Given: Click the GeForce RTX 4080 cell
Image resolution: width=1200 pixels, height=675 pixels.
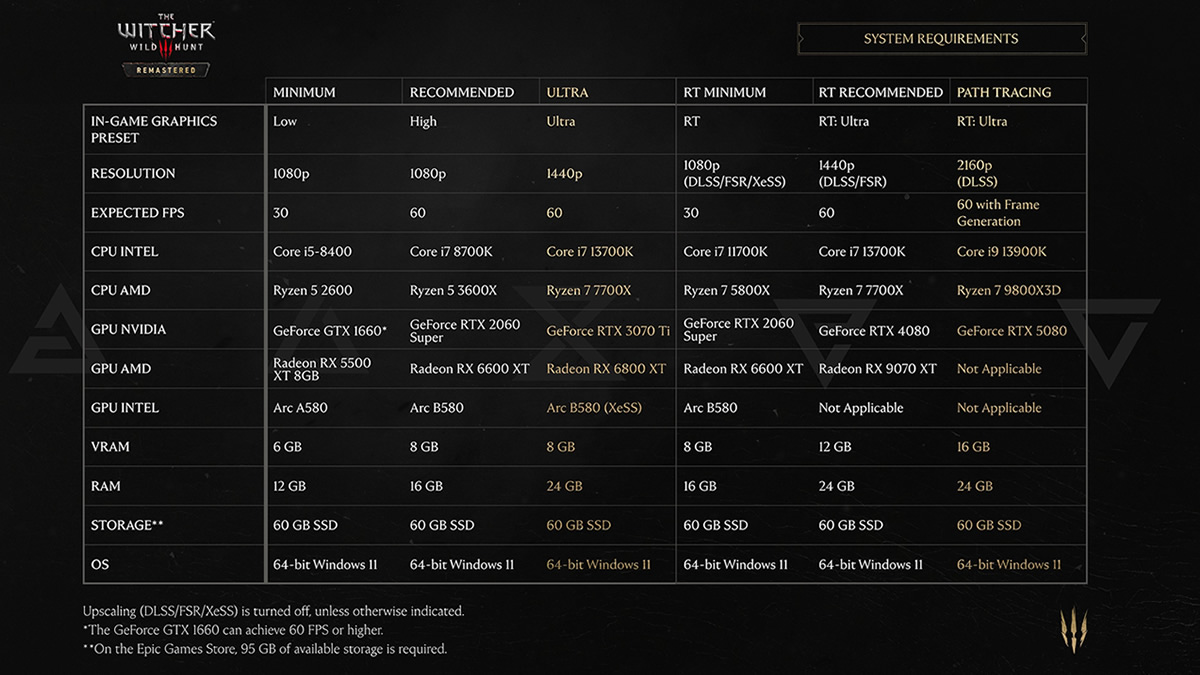Looking at the screenshot, I should 874,330.
